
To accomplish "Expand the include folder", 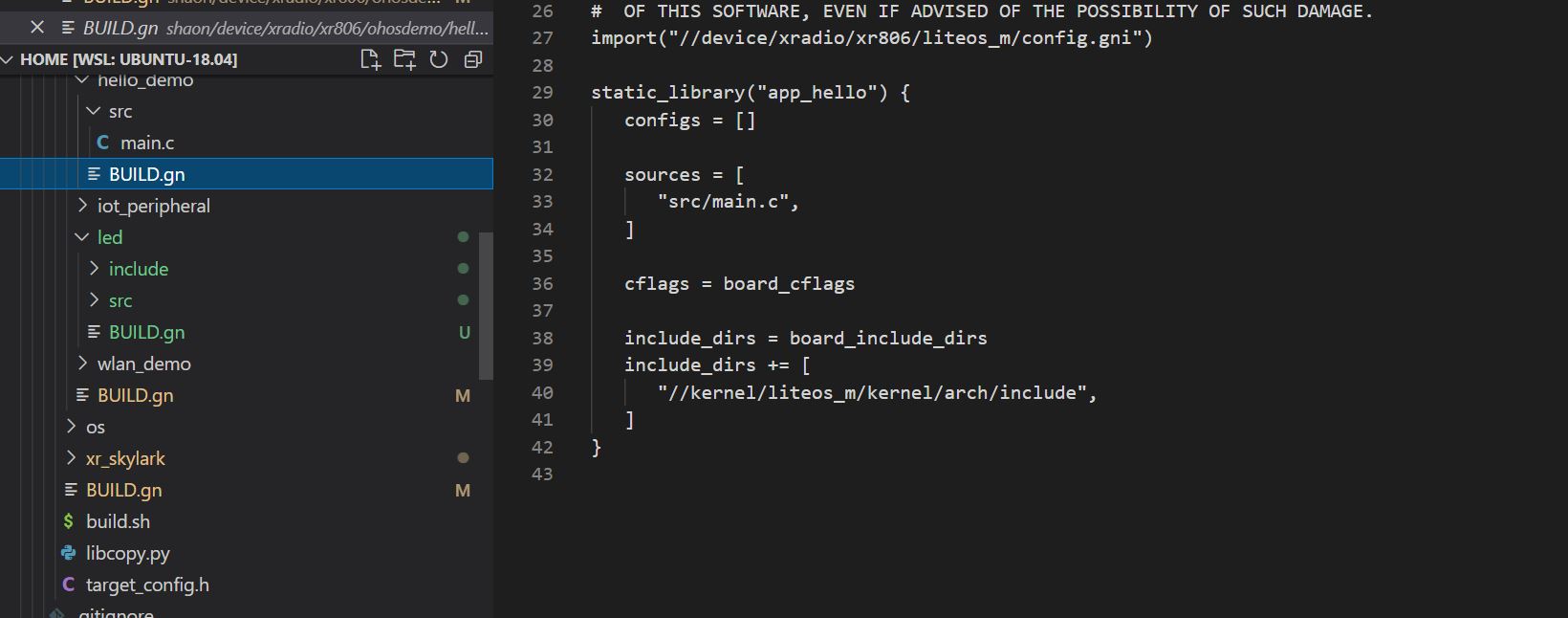I will coord(94,269).
